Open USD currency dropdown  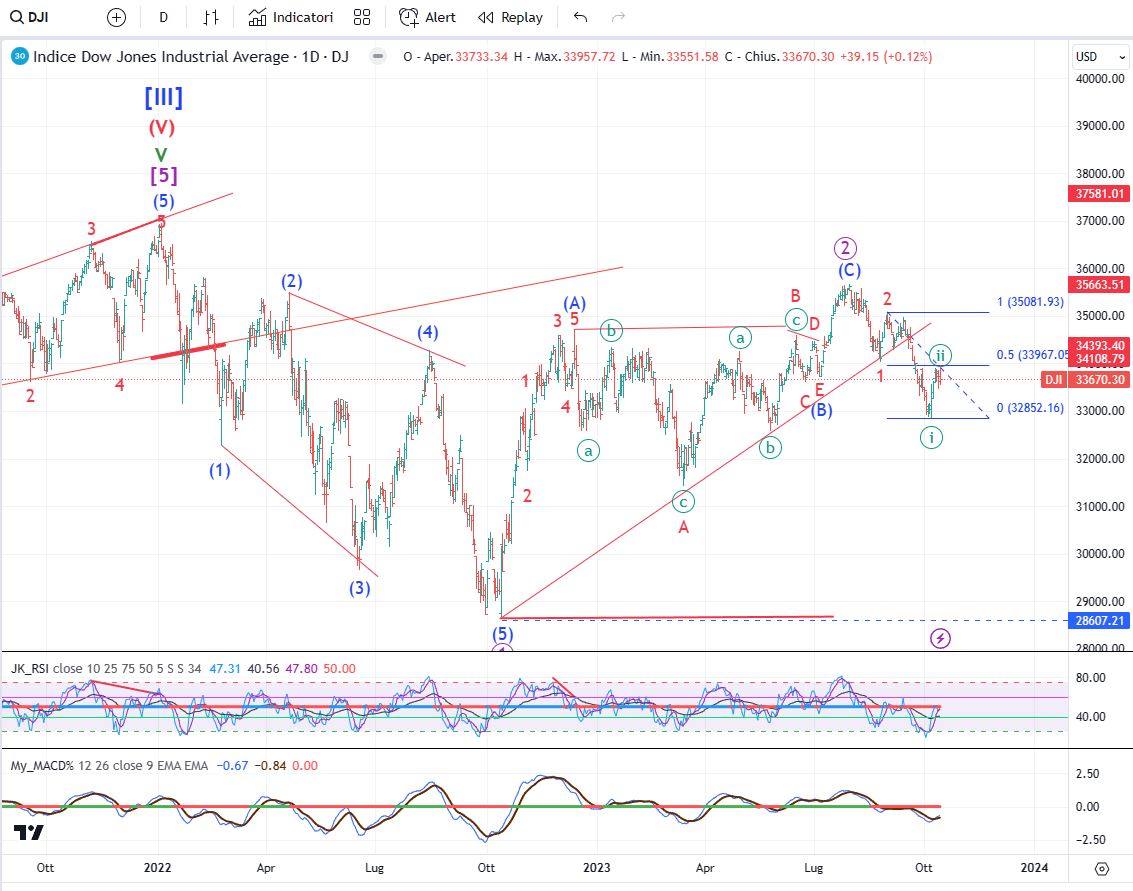click(1099, 56)
